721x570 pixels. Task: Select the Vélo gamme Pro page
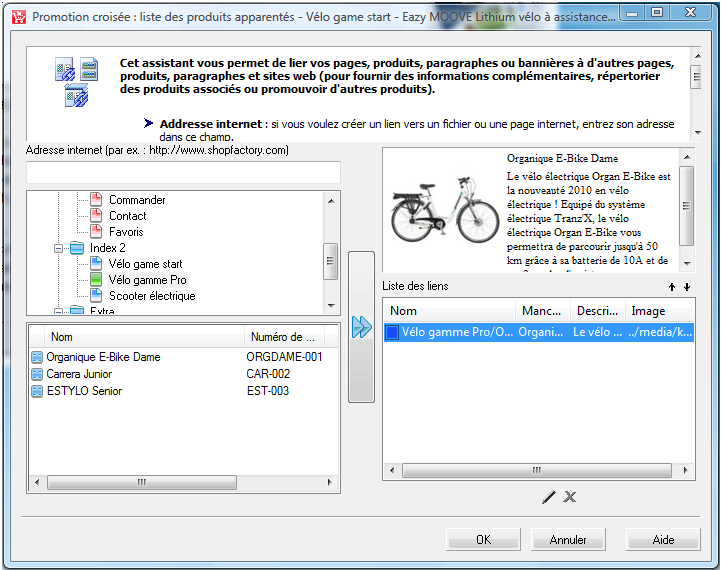click(147, 280)
